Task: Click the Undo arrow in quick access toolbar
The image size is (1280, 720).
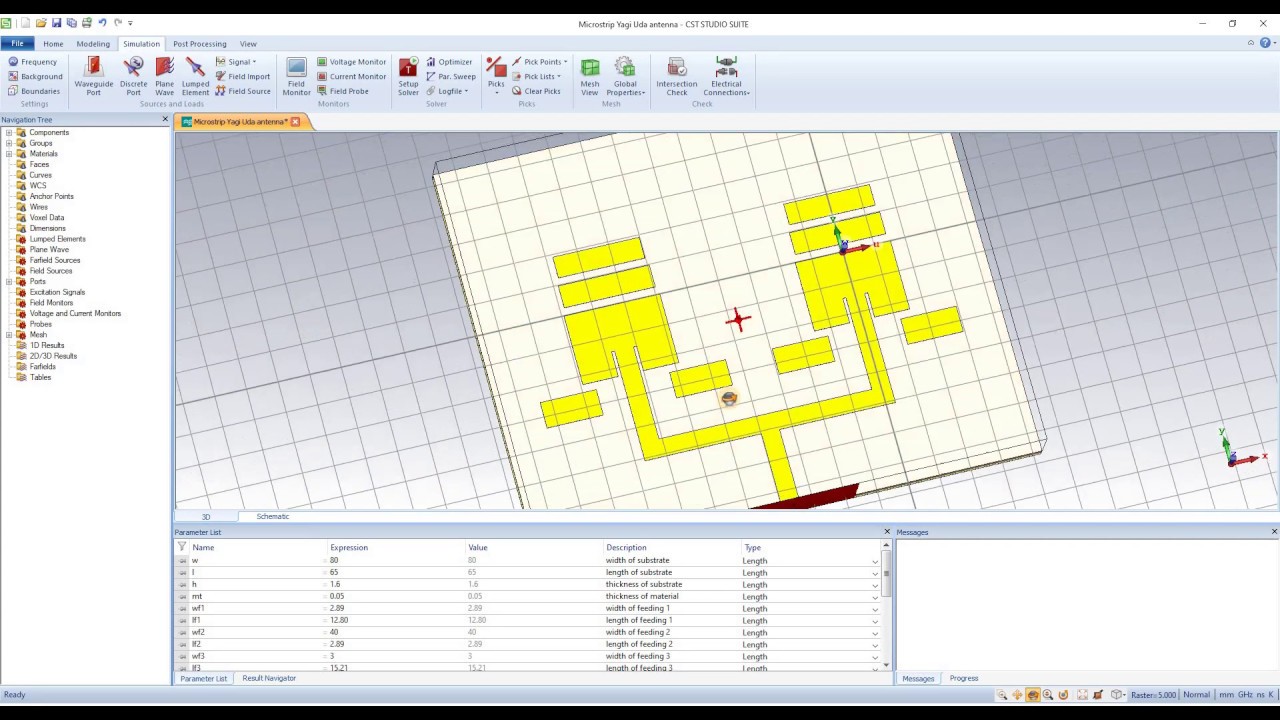Action: click(x=102, y=22)
